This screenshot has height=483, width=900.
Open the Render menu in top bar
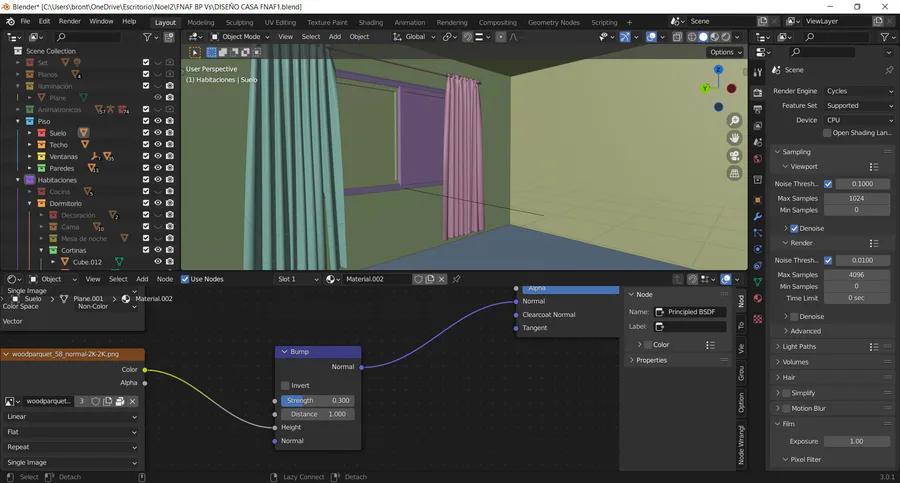click(70, 21)
